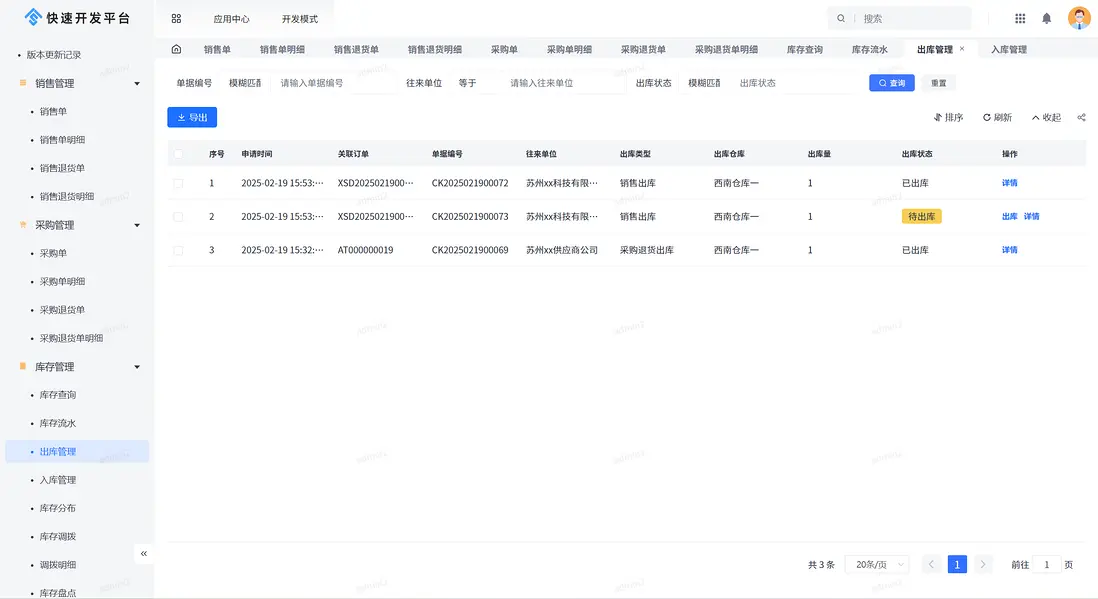This screenshot has height=599, width=1098.
Task: Open the nine-dot apps menu icon
Action: [x=1020, y=19]
